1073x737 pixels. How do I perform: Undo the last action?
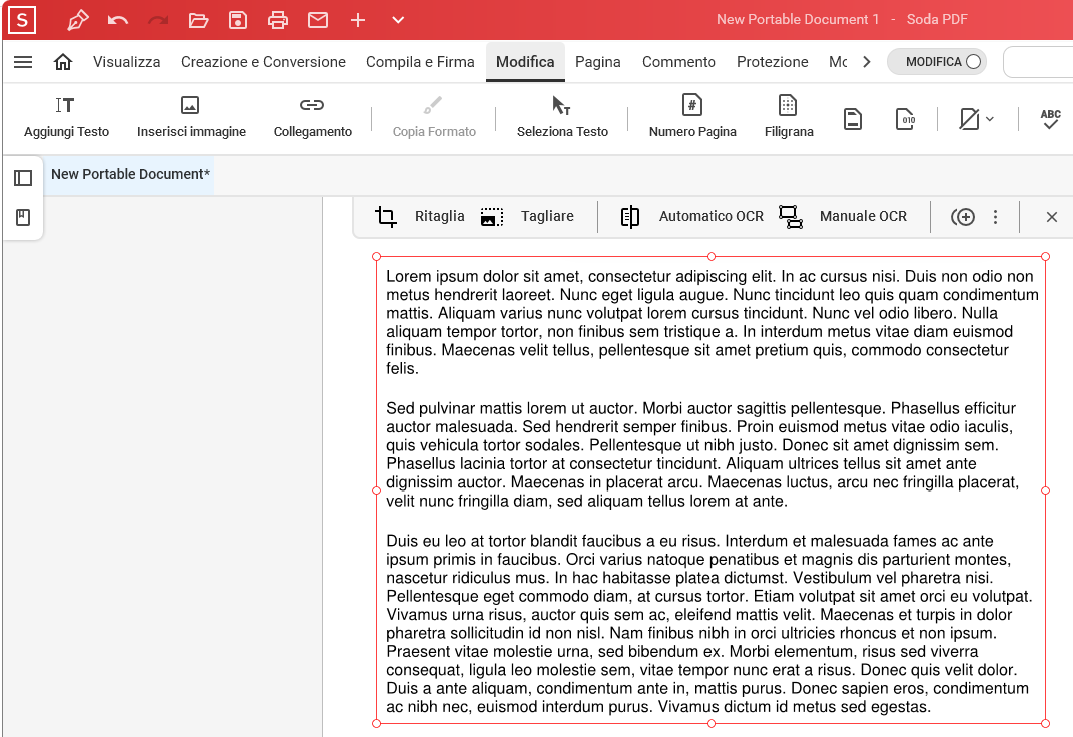118,20
